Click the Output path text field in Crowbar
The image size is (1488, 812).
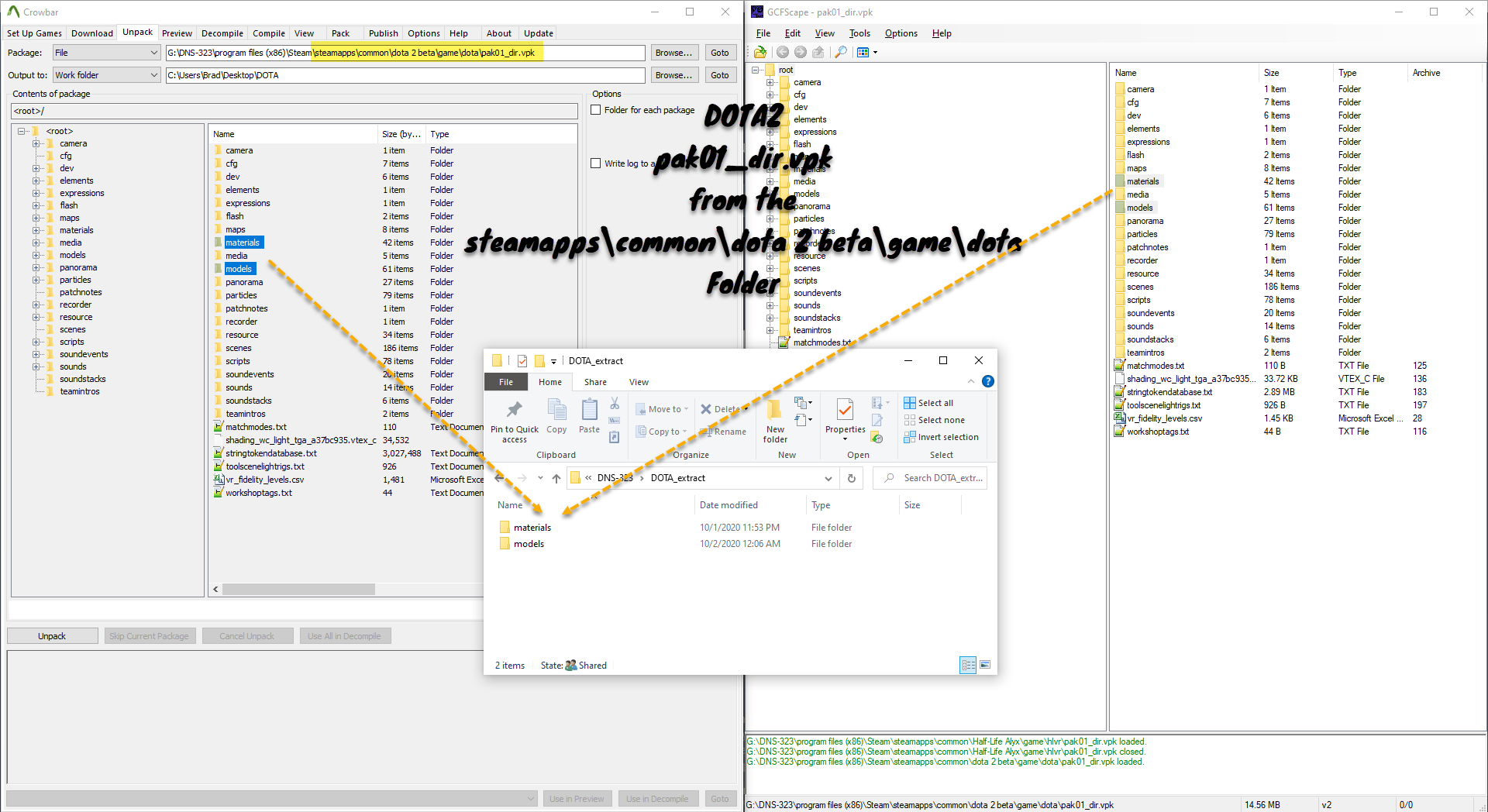coord(405,75)
